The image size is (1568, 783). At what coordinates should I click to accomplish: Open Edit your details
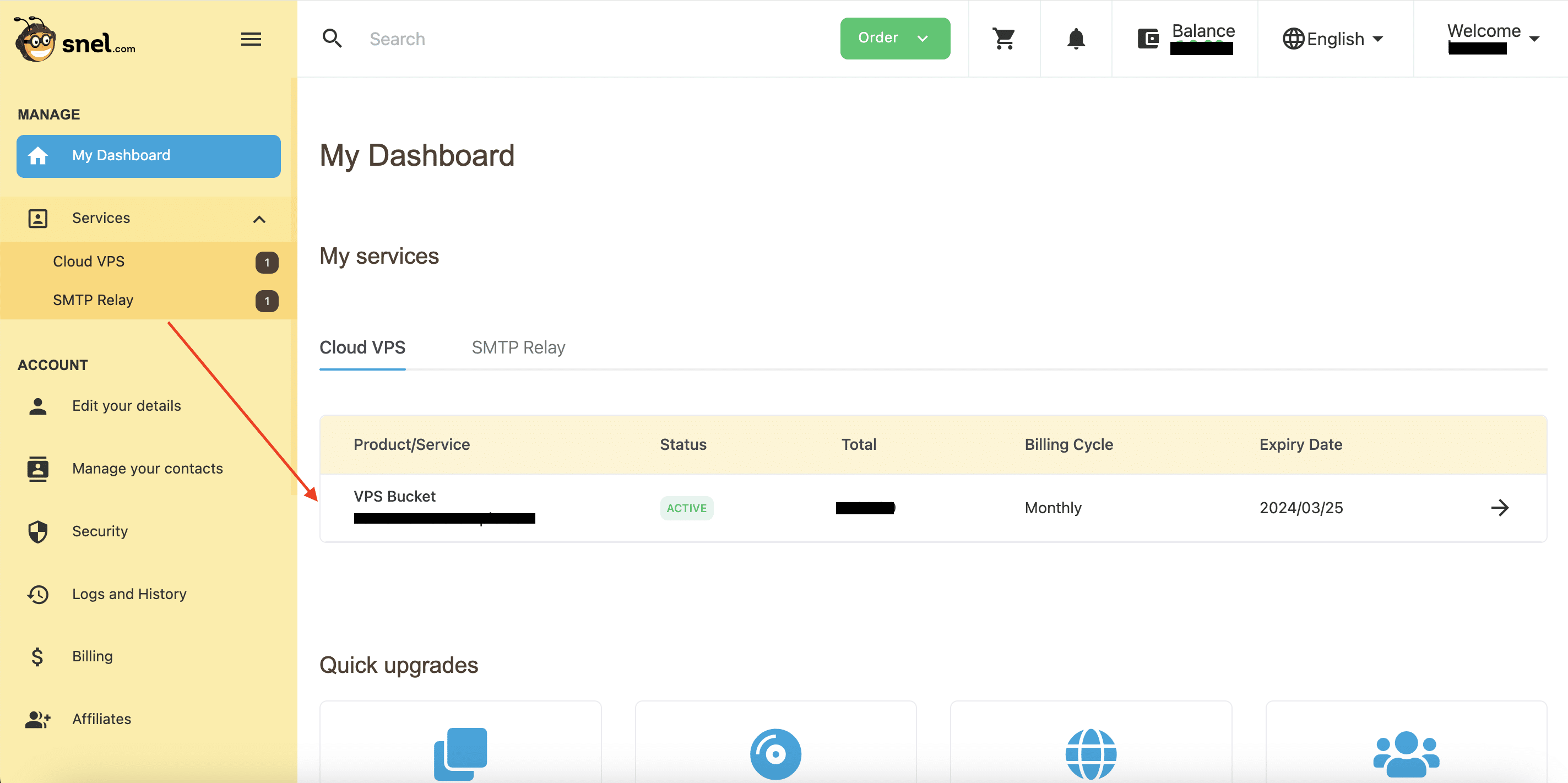tap(126, 406)
